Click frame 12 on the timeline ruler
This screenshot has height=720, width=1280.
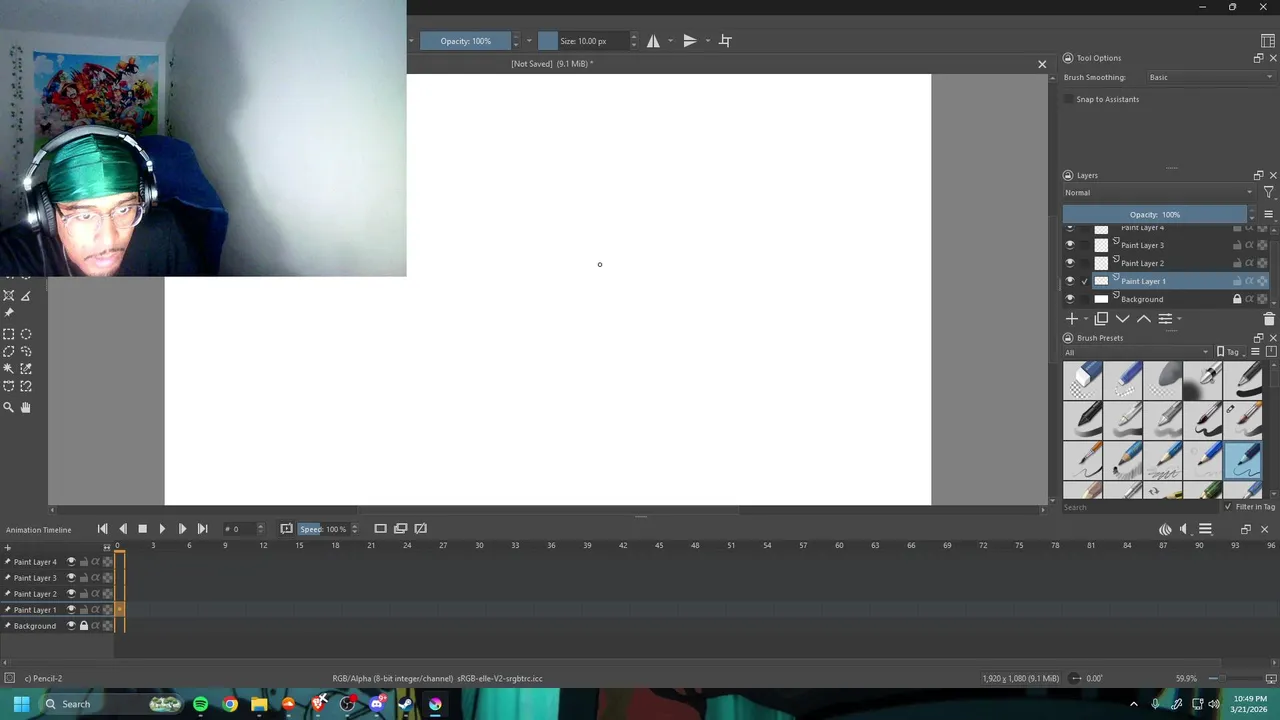click(x=263, y=546)
